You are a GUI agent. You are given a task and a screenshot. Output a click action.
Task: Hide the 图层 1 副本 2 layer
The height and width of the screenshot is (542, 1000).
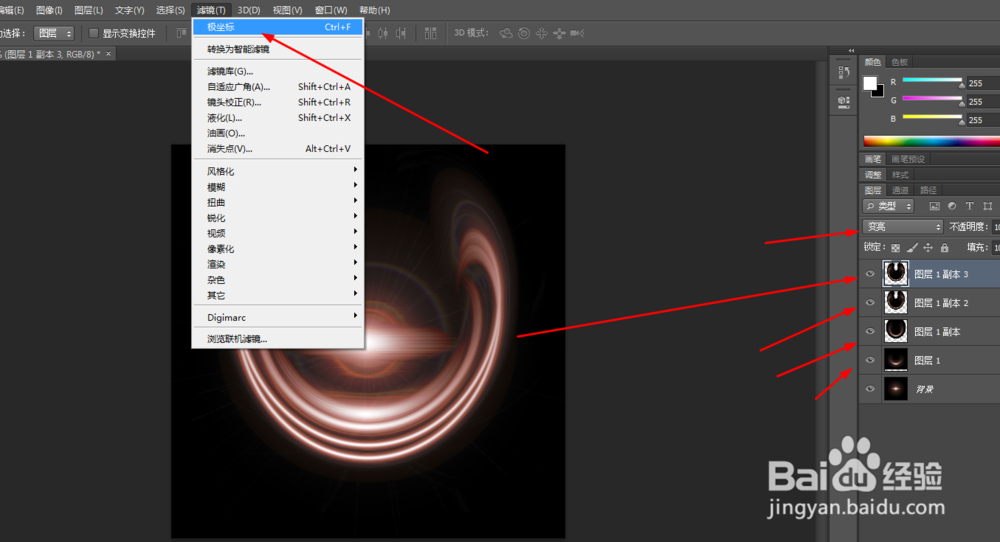(x=870, y=303)
